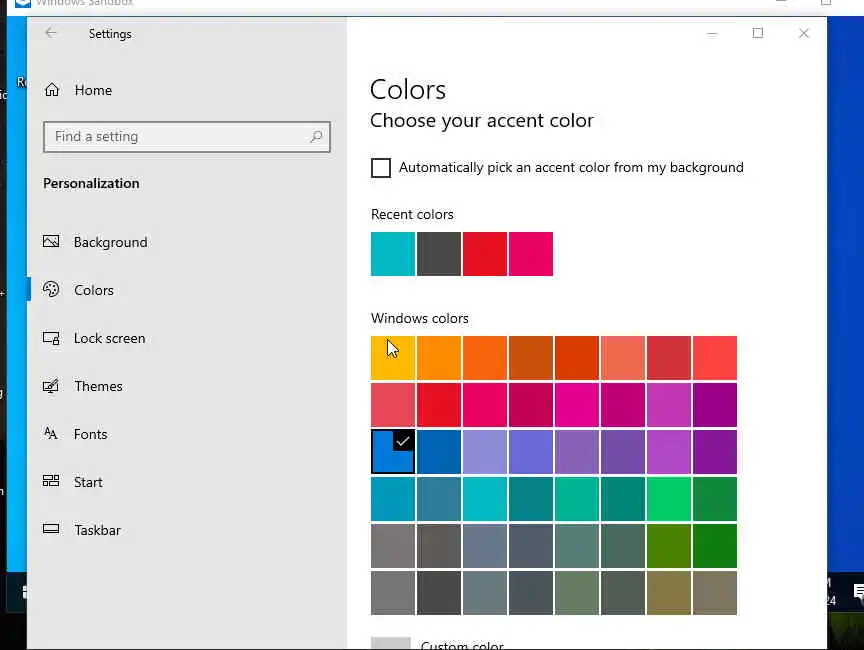The height and width of the screenshot is (650, 864).
Task: Select the teal recent color swatch
Action: [x=393, y=254]
